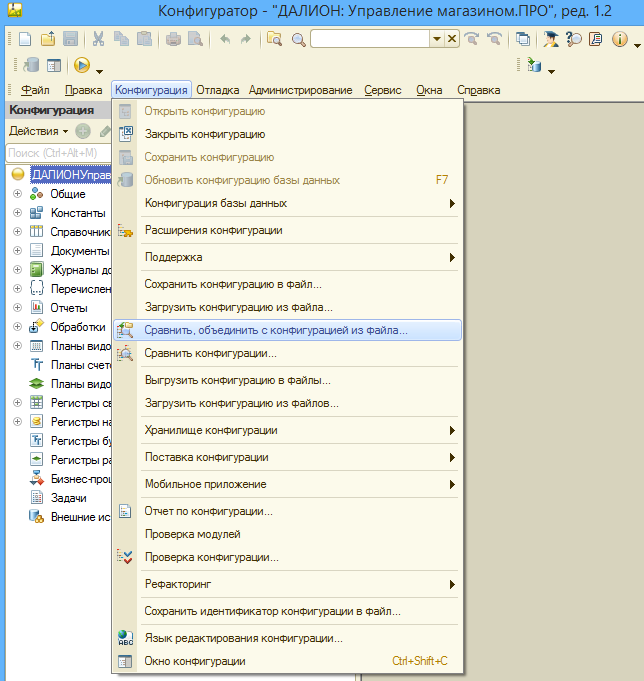Expand the Константы tree node
Viewport: 644px width, 681px height.
[x=17, y=212]
